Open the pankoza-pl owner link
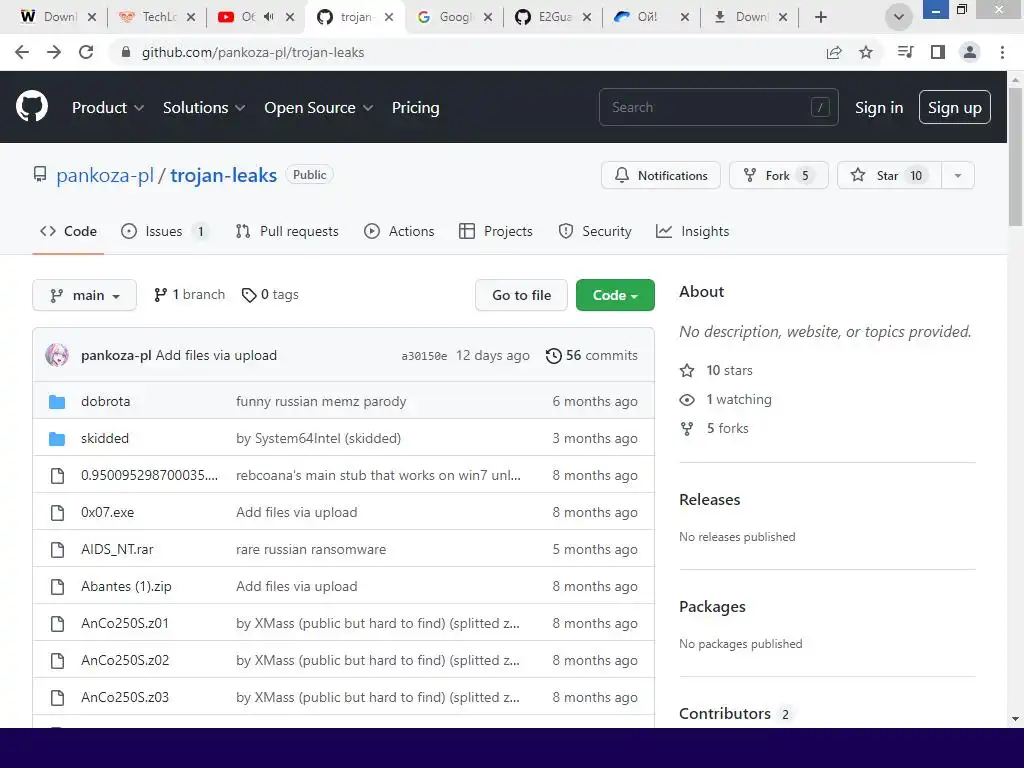The image size is (1024, 768). pyautogui.click(x=104, y=176)
